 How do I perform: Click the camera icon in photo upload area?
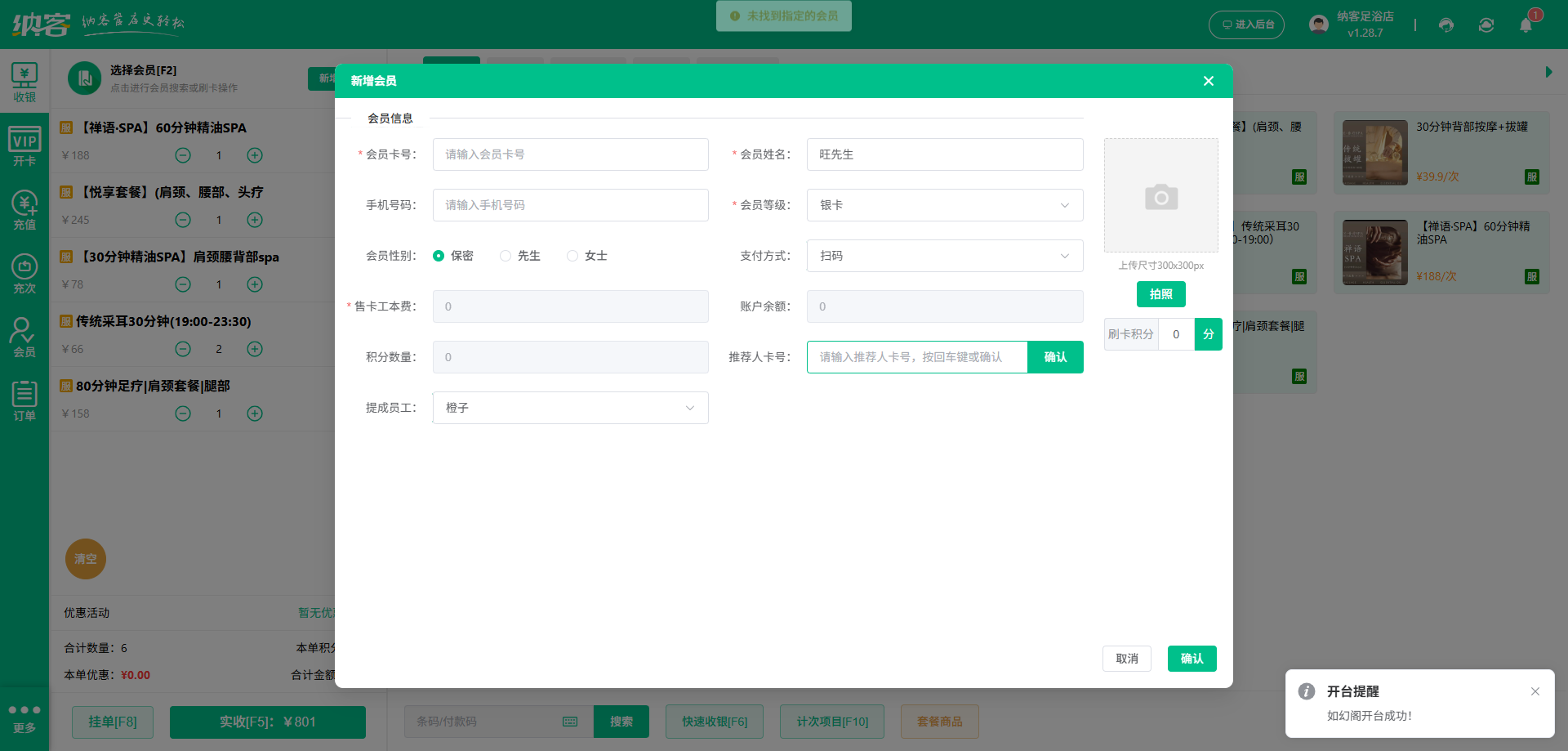pyautogui.click(x=1160, y=197)
